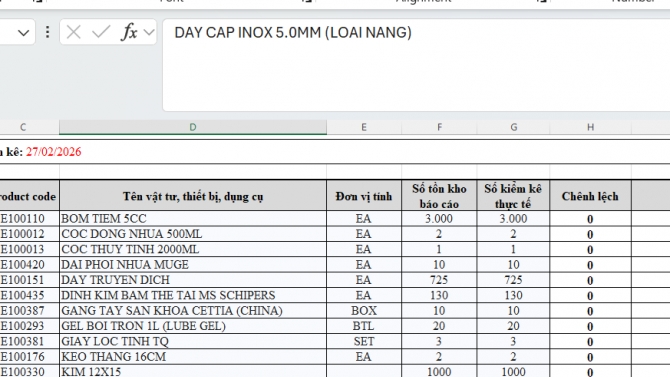Click actual count 725 in column G

pos(513,280)
